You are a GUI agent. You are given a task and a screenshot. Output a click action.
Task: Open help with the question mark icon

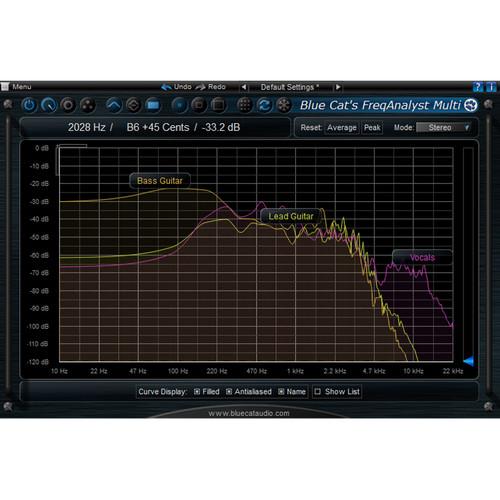point(477,87)
